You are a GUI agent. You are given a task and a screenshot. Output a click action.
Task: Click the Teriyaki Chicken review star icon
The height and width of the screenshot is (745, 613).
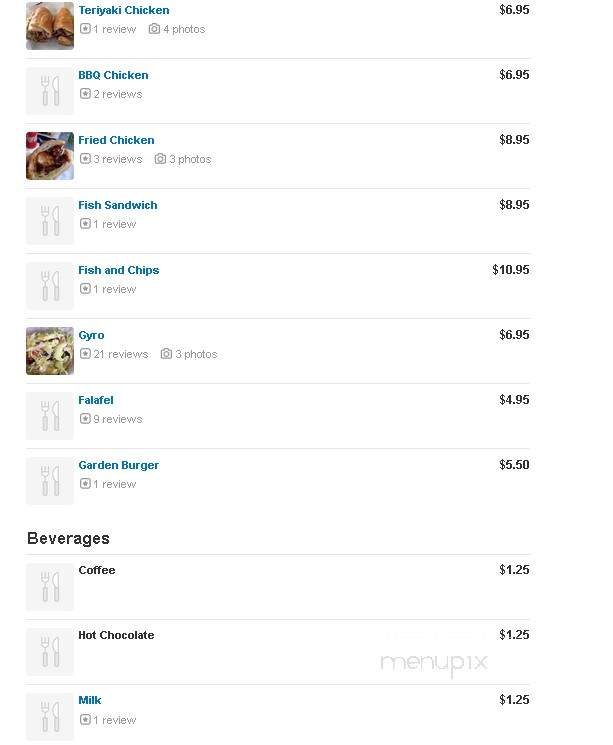(85, 29)
